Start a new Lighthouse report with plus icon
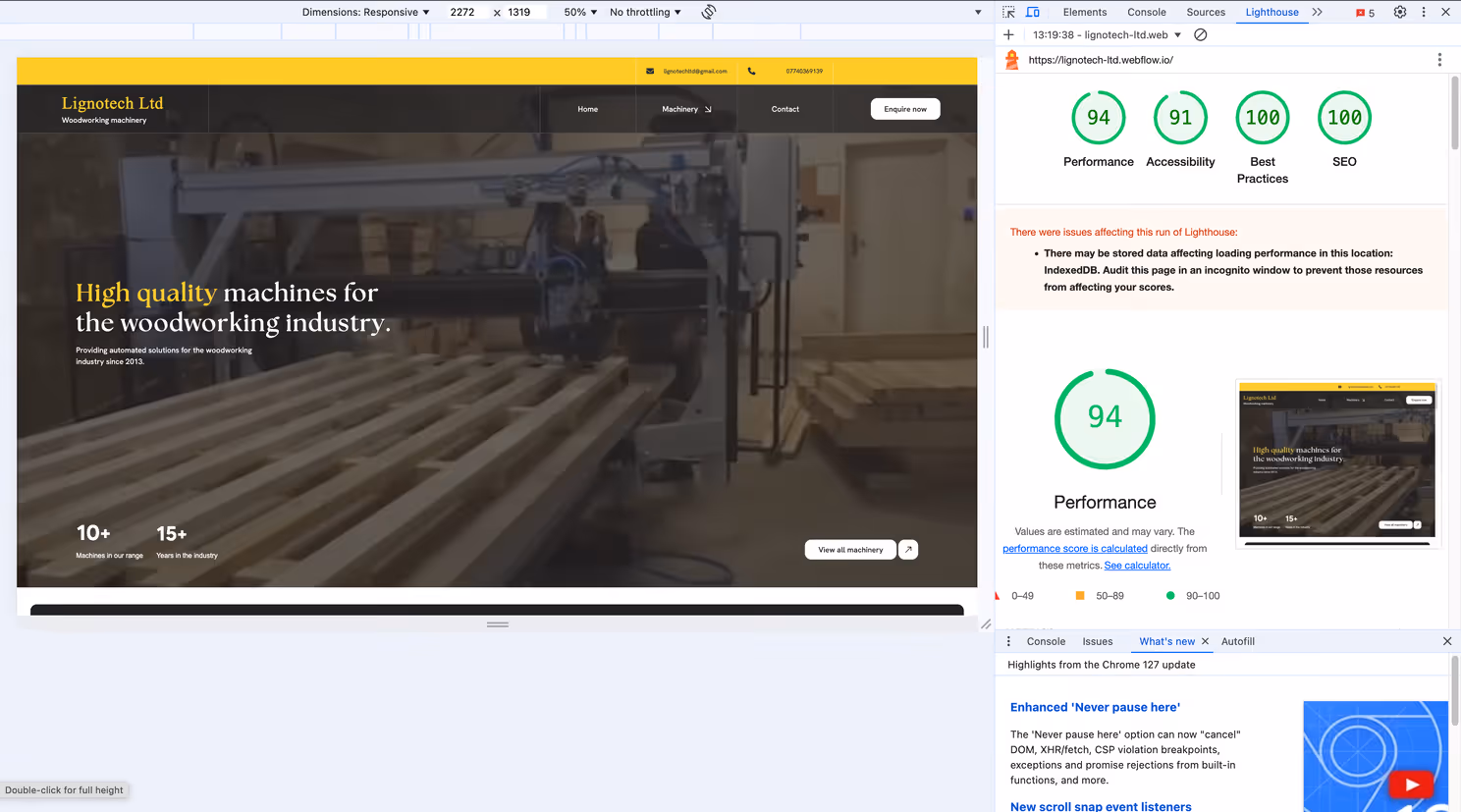Screen dimensions: 1461x812 click(x=1008, y=34)
